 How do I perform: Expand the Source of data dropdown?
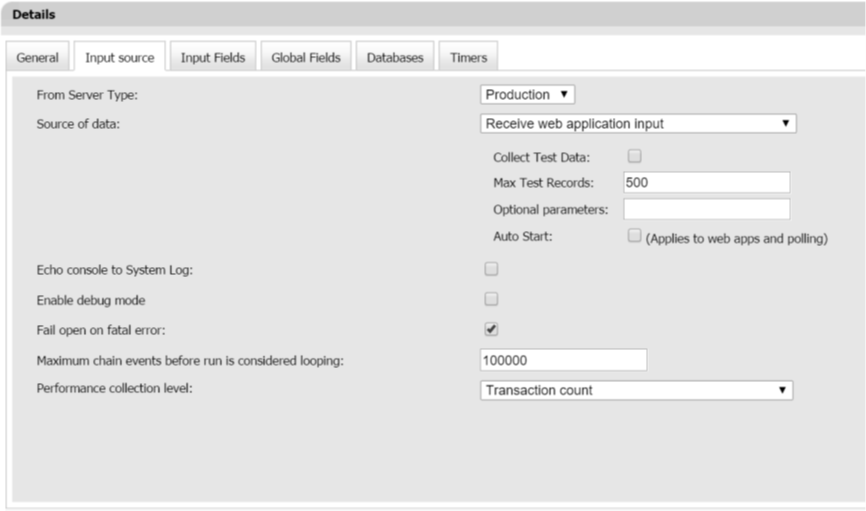coord(637,124)
